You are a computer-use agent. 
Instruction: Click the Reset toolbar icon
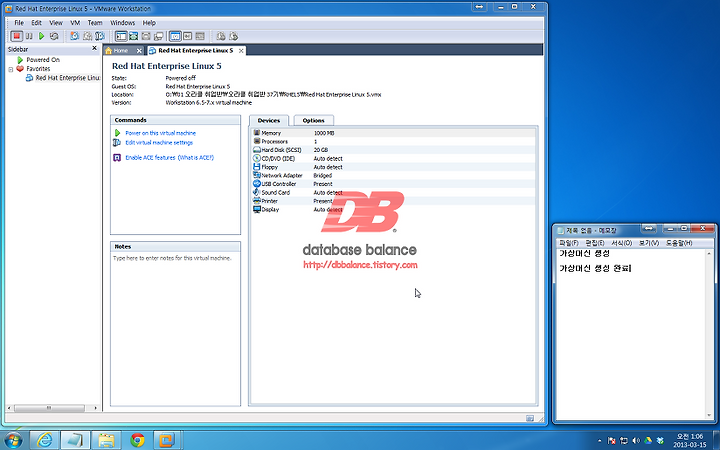[54, 36]
